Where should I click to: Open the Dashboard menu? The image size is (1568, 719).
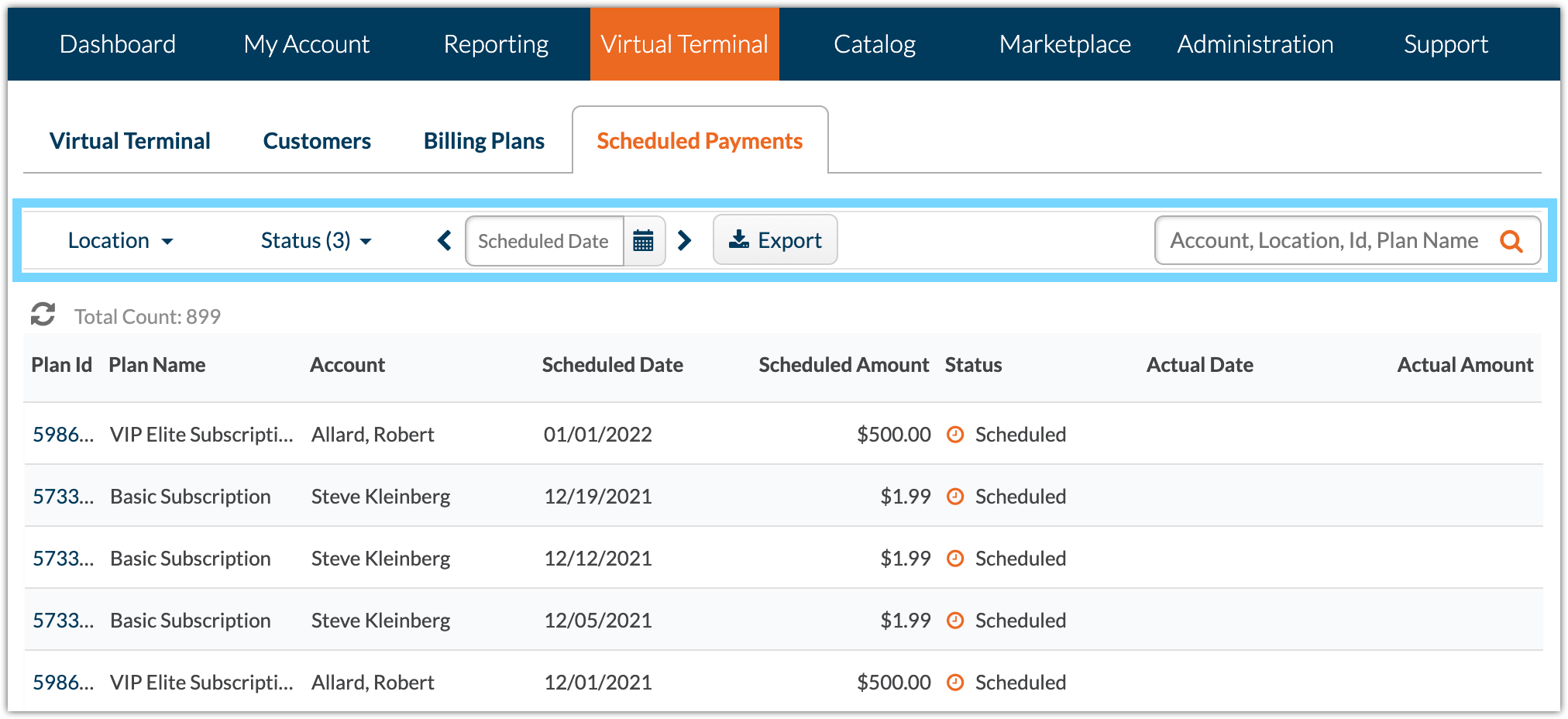coord(118,44)
